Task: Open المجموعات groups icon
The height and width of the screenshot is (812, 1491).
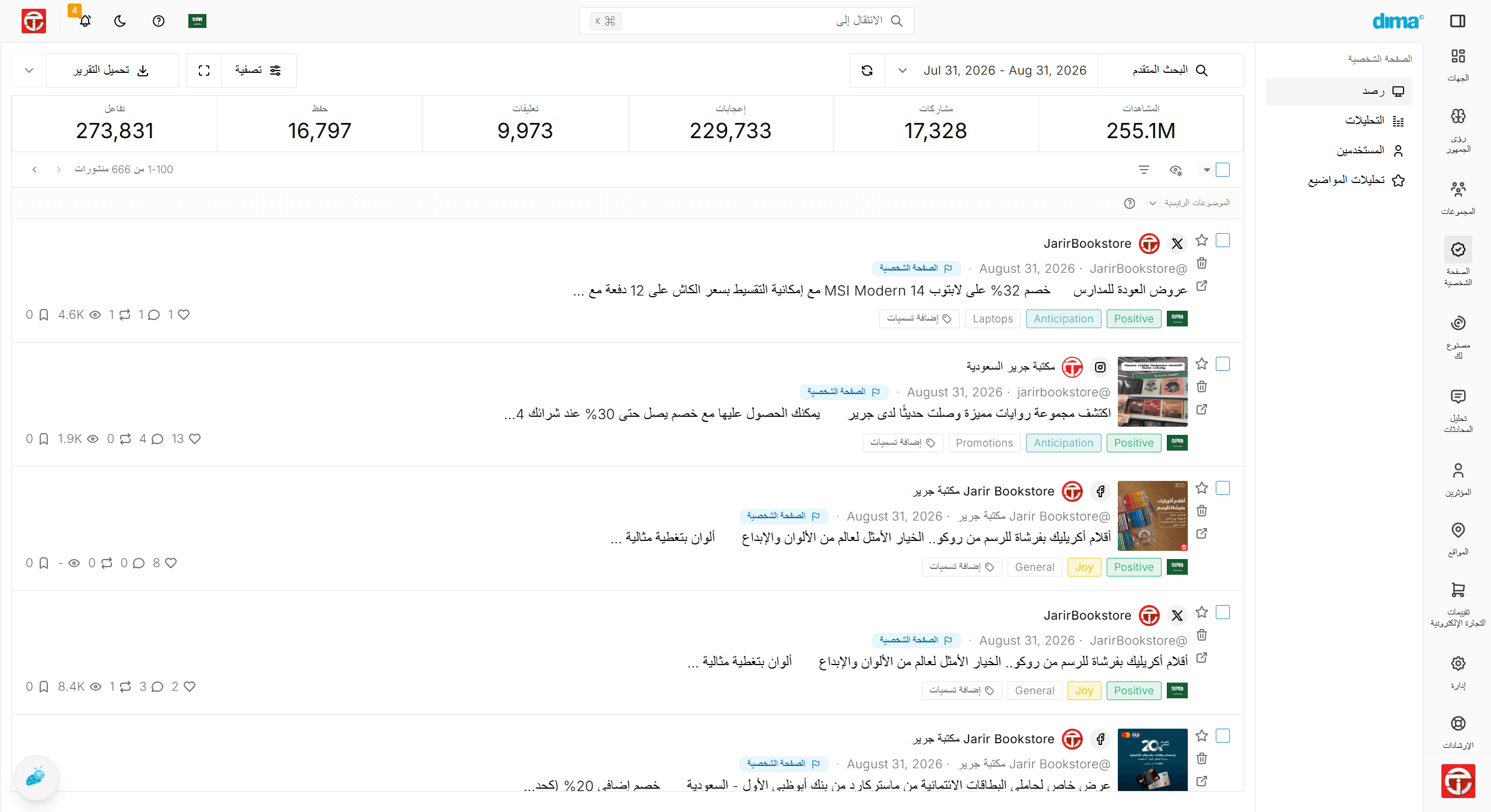Action: (x=1458, y=189)
